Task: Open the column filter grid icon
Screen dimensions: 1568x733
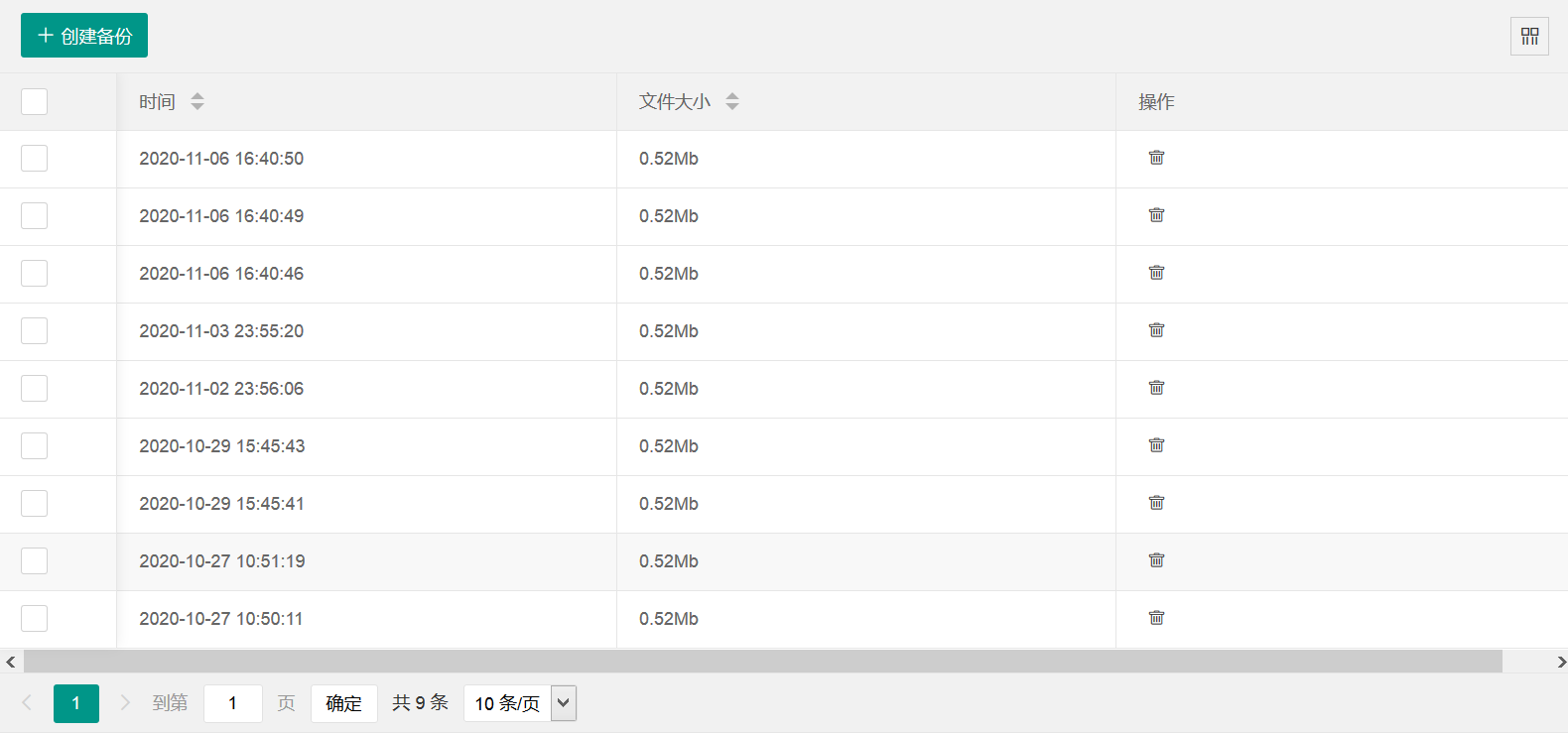Action: point(1529,37)
